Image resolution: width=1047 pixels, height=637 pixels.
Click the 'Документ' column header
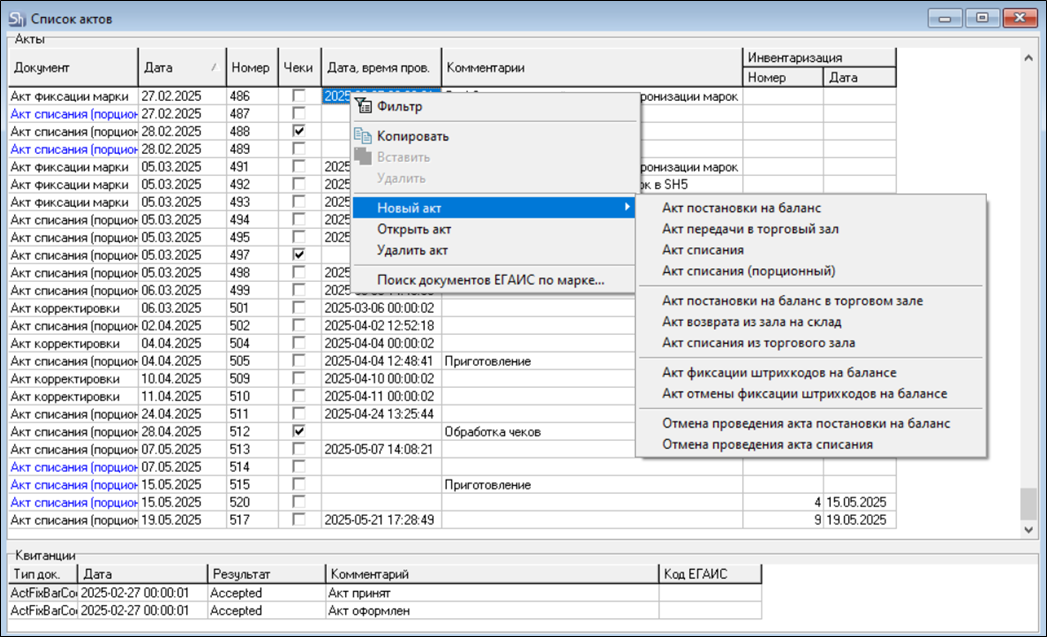click(72, 68)
